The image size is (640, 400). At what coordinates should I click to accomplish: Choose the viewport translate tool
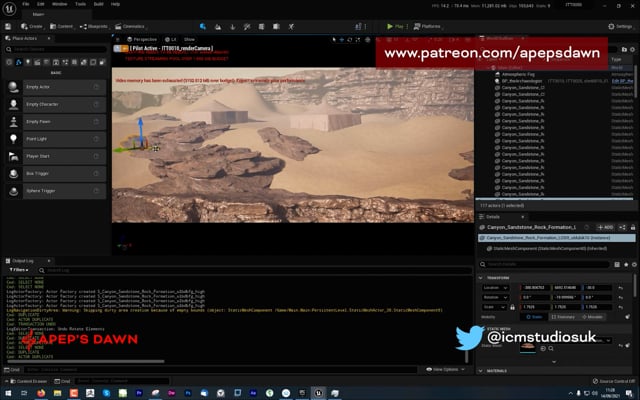(x=342, y=40)
